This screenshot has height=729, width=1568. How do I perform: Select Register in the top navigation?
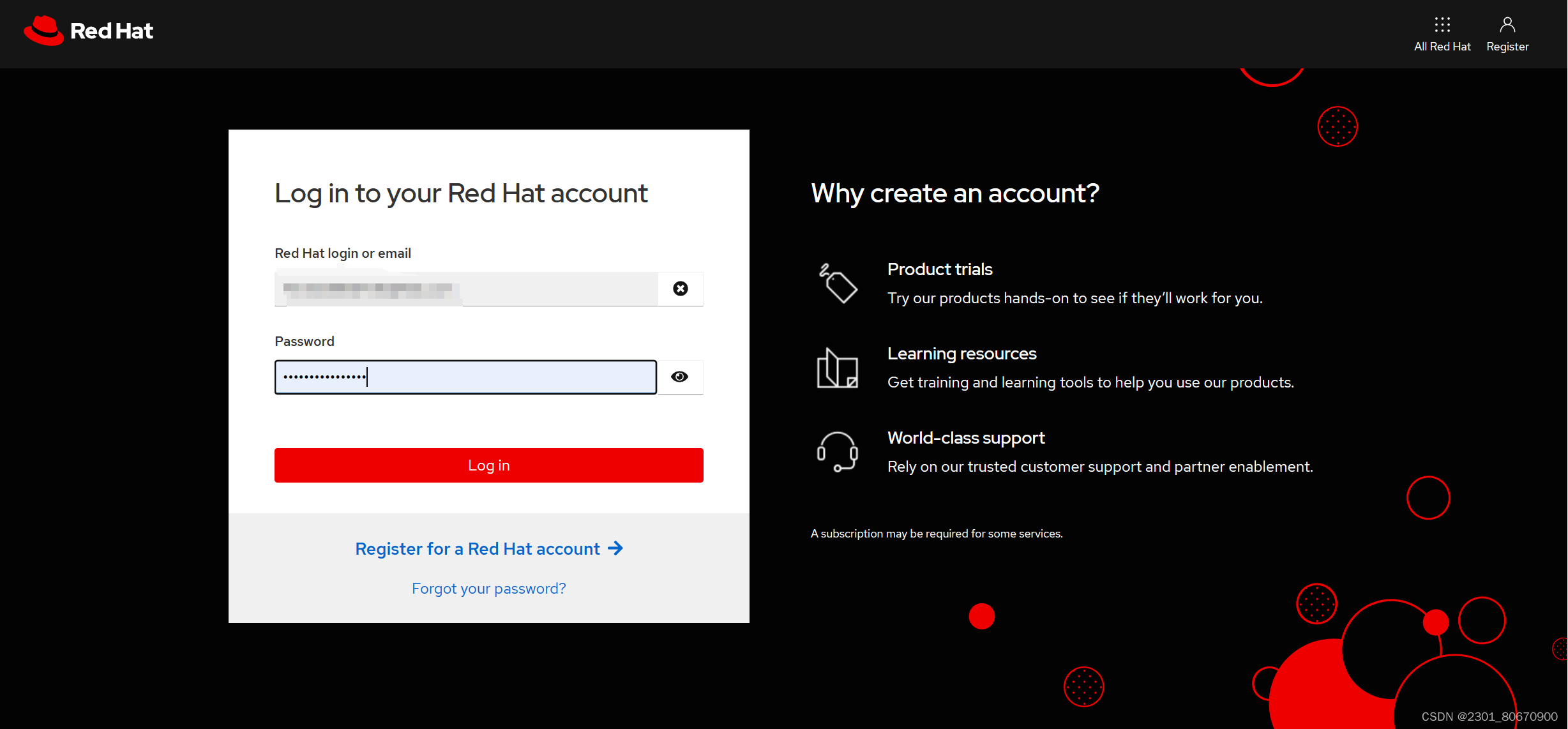click(1507, 32)
